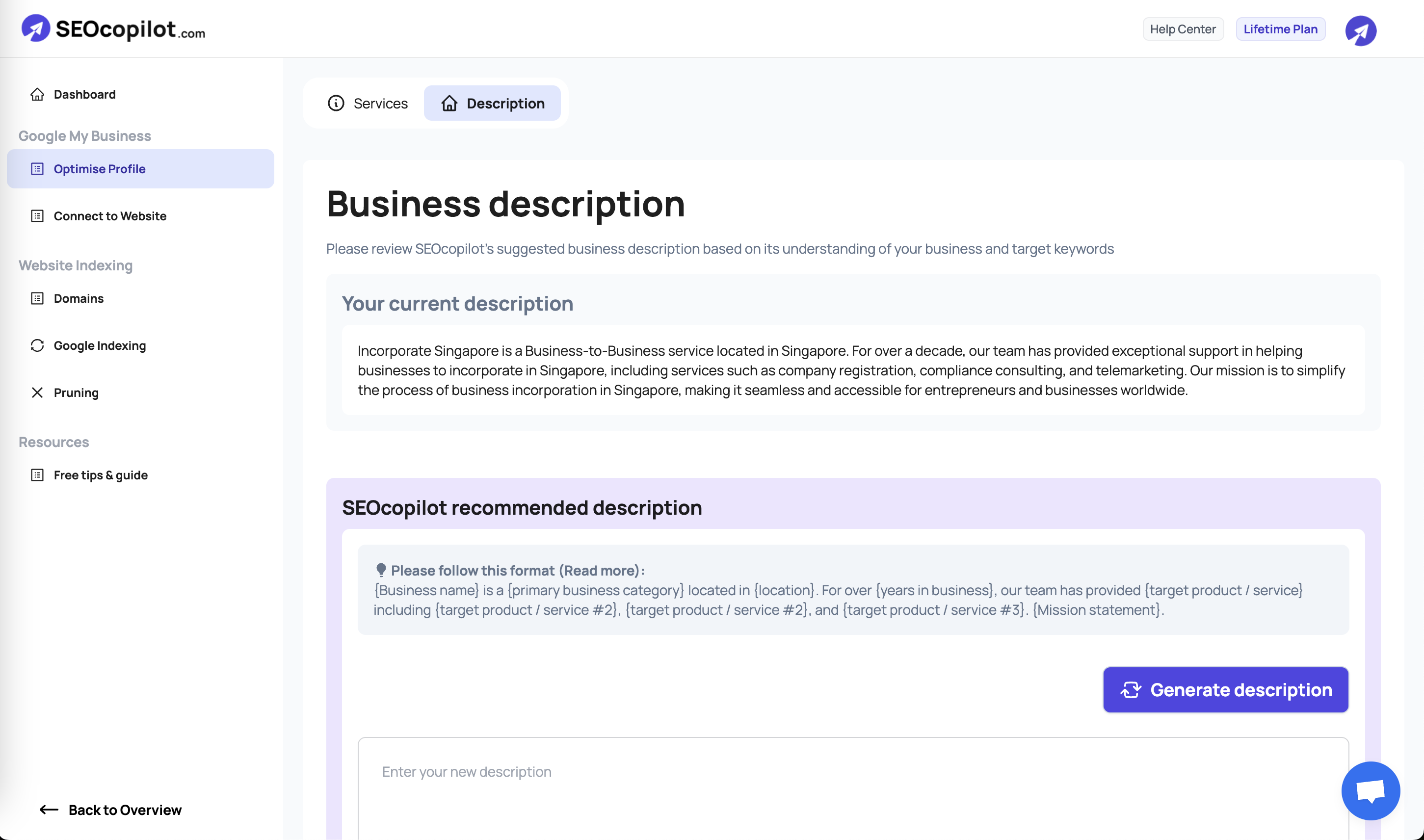Click the Lifetime Plan badge
Screen dimensions: 1424x840
coord(1280,29)
